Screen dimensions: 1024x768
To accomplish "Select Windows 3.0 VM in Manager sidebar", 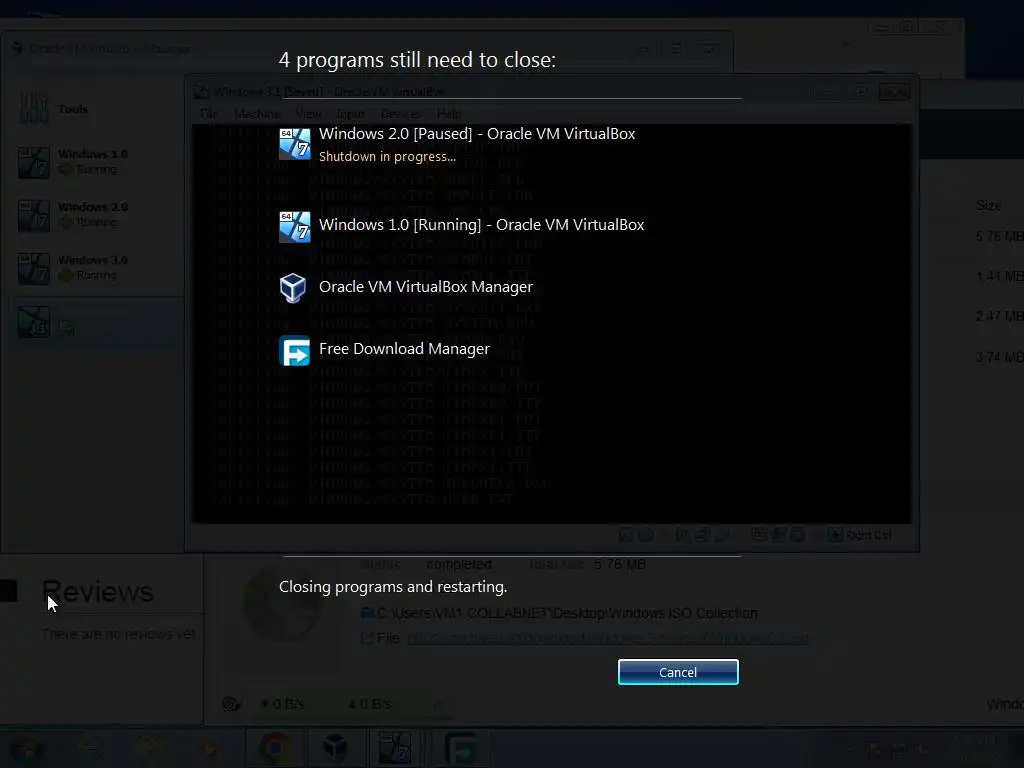I will 95,268.
